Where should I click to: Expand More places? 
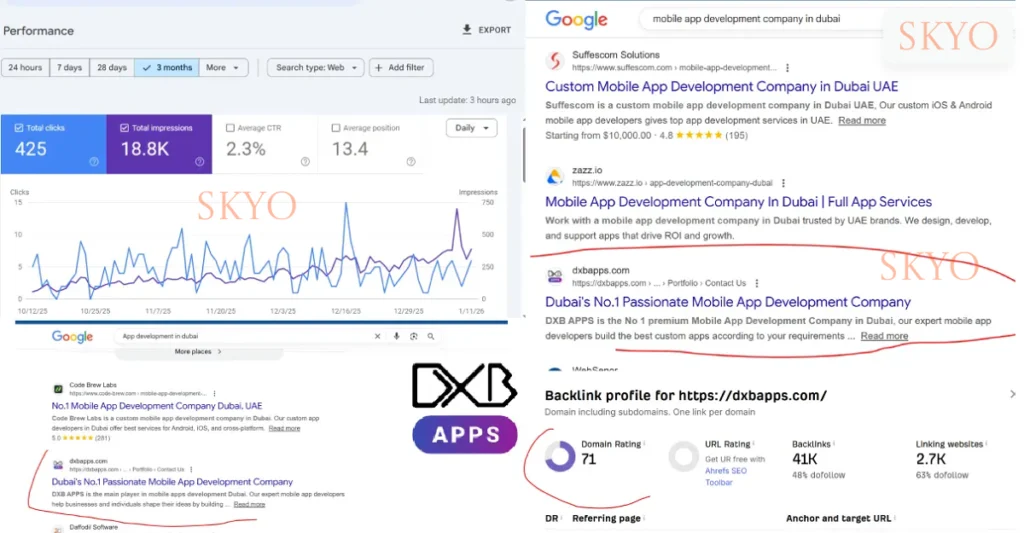(198, 351)
